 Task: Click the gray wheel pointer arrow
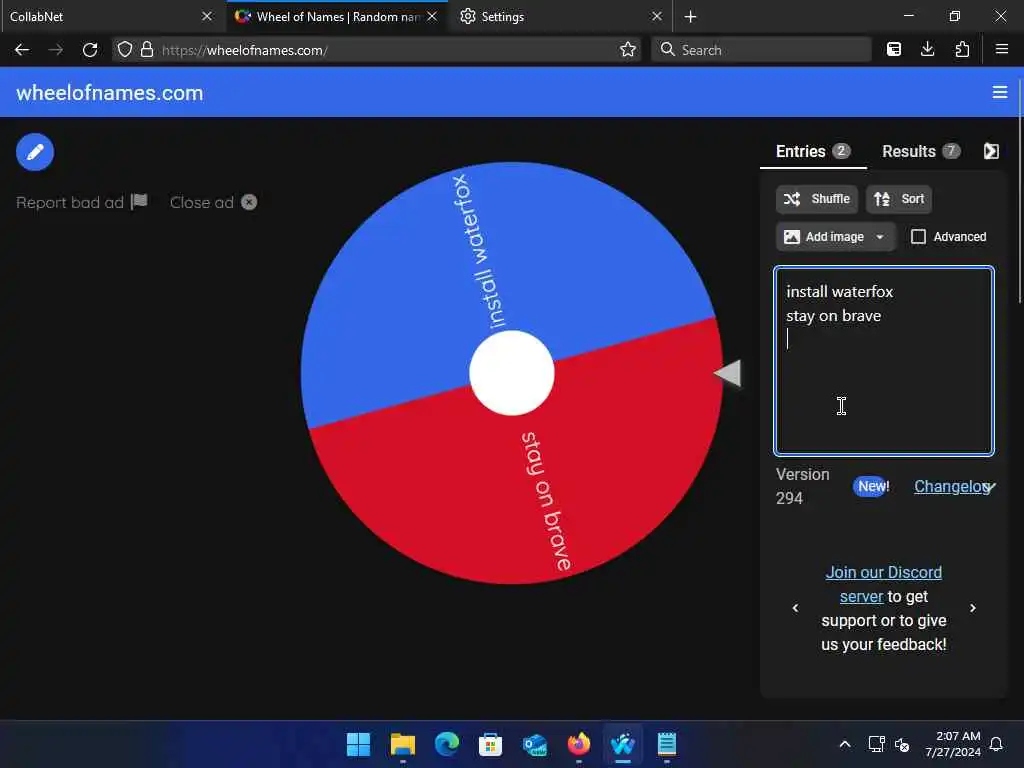pyautogui.click(x=728, y=373)
